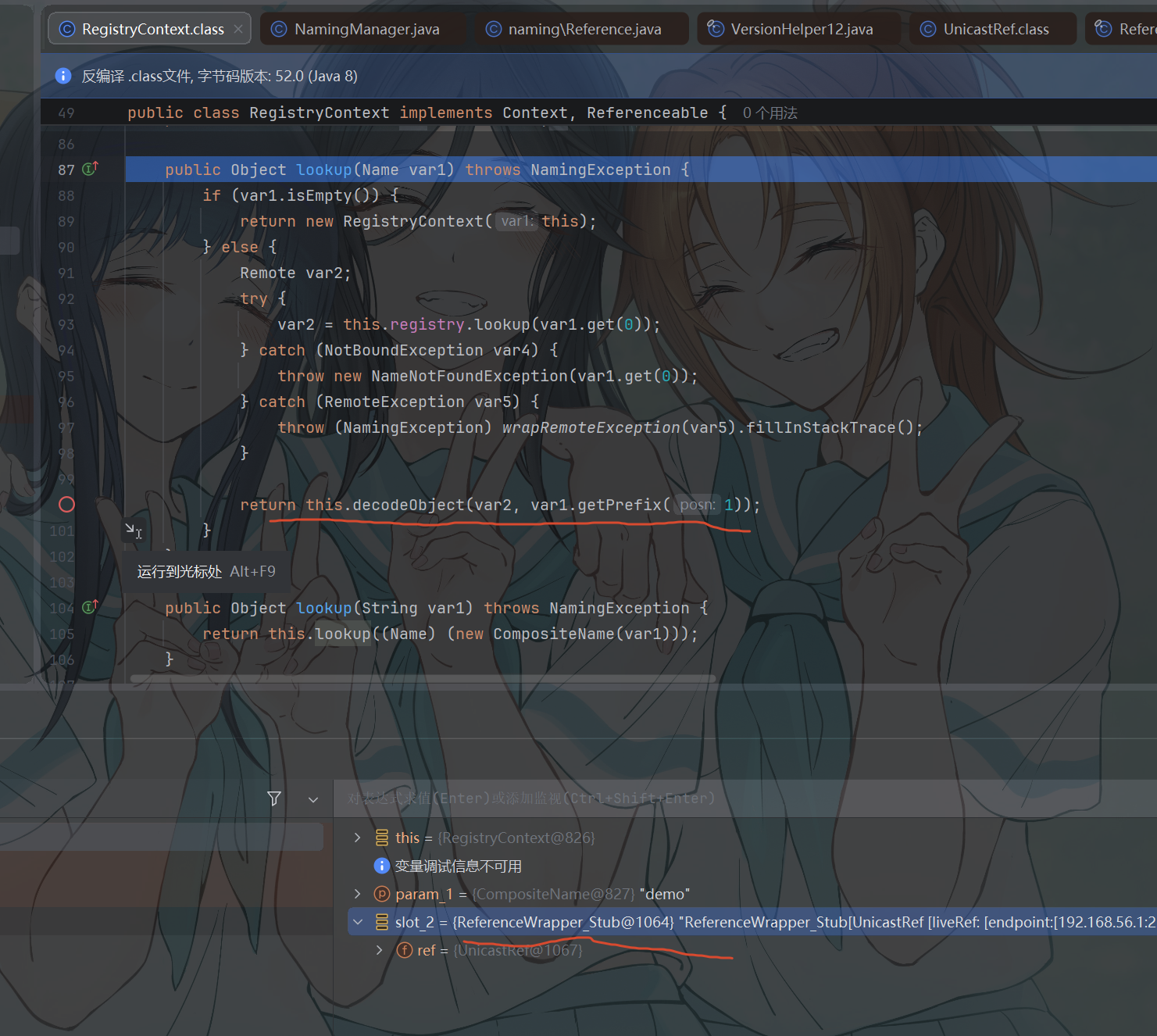Screen dimensions: 1157x1036
Task: Open the dropdown arrow next to the filter icon
Action: [x=313, y=799]
